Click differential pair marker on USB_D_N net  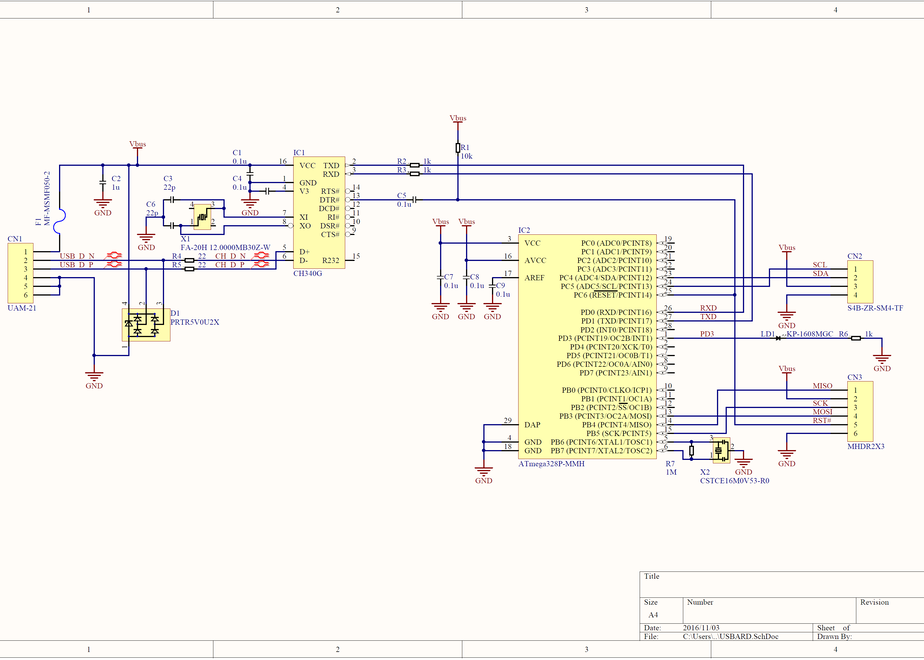coord(113,256)
